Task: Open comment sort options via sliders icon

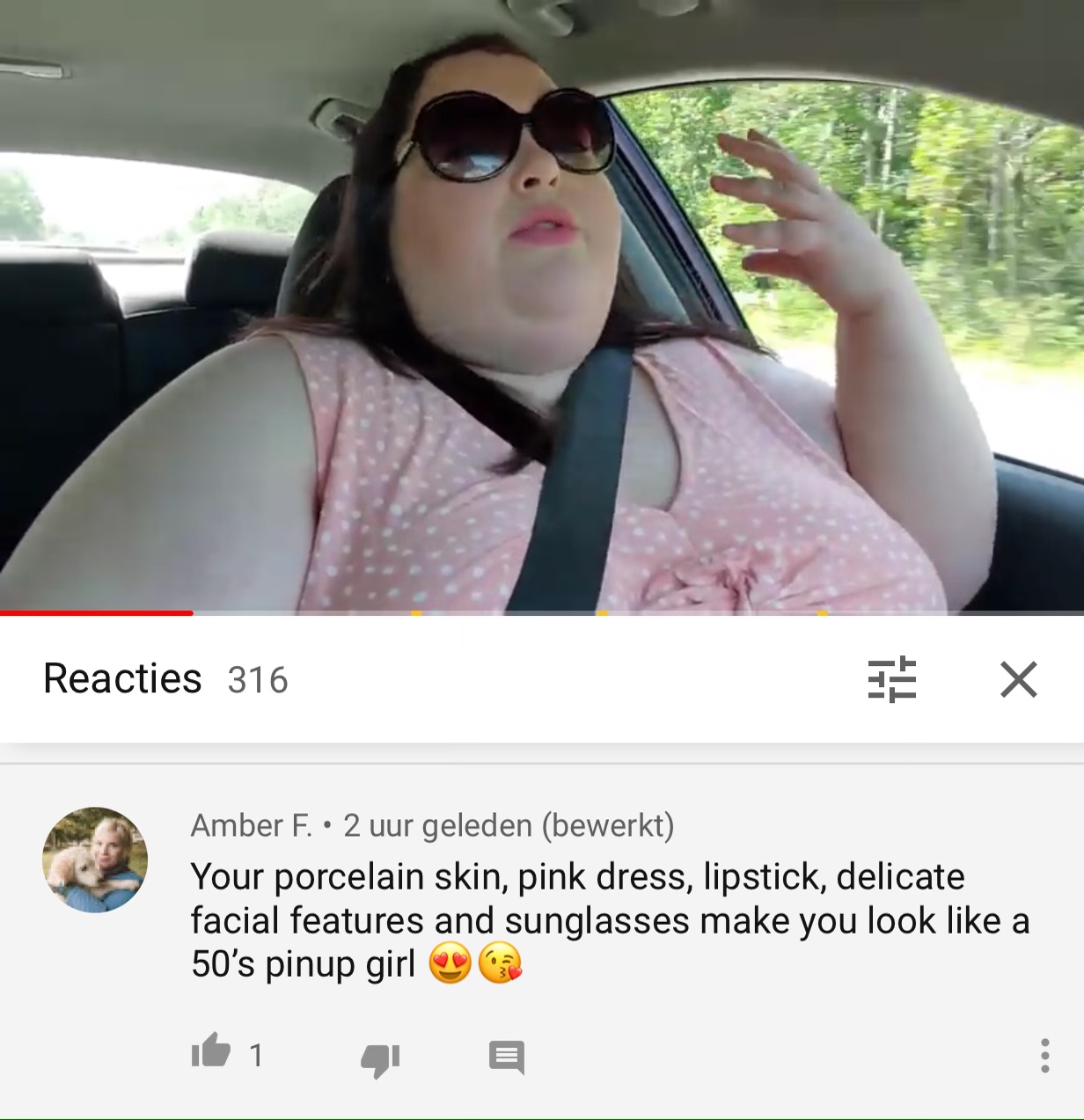Action: (x=892, y=679)
